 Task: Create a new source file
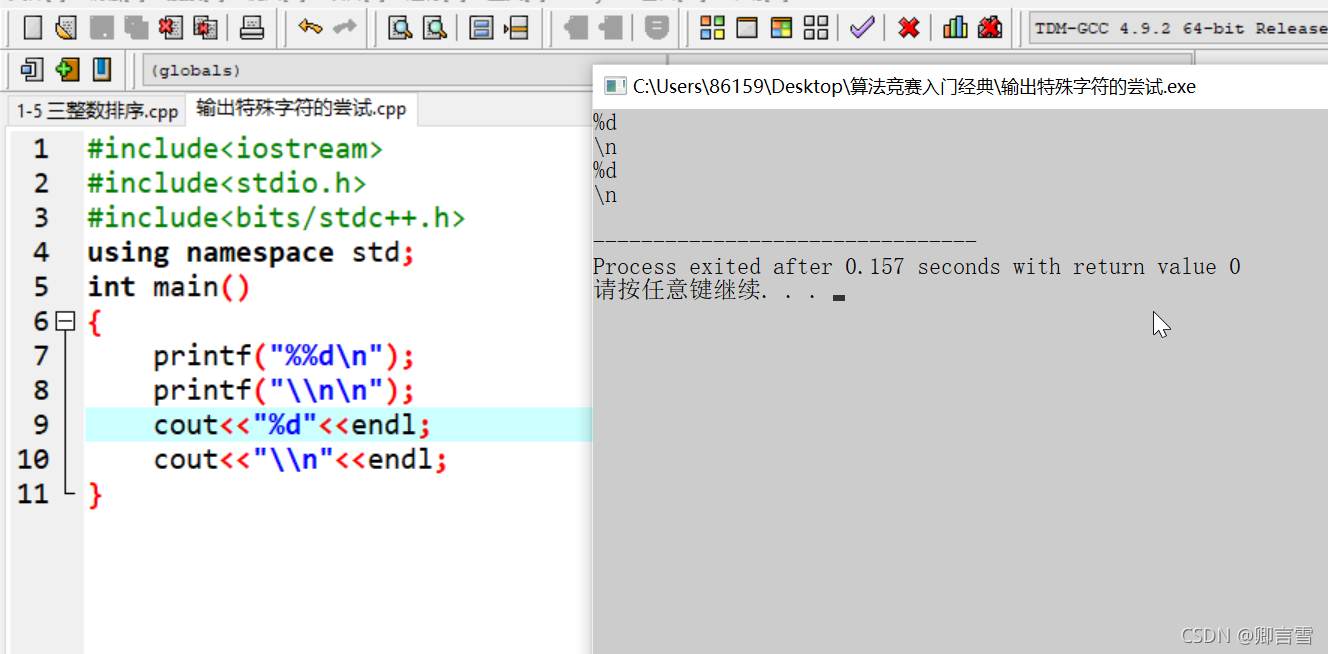click(33, 28)
